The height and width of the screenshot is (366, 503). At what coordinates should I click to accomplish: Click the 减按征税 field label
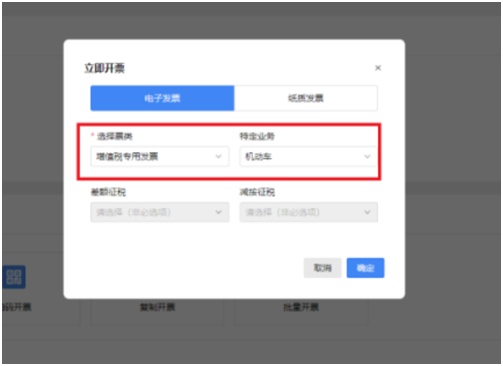(257, 192)
